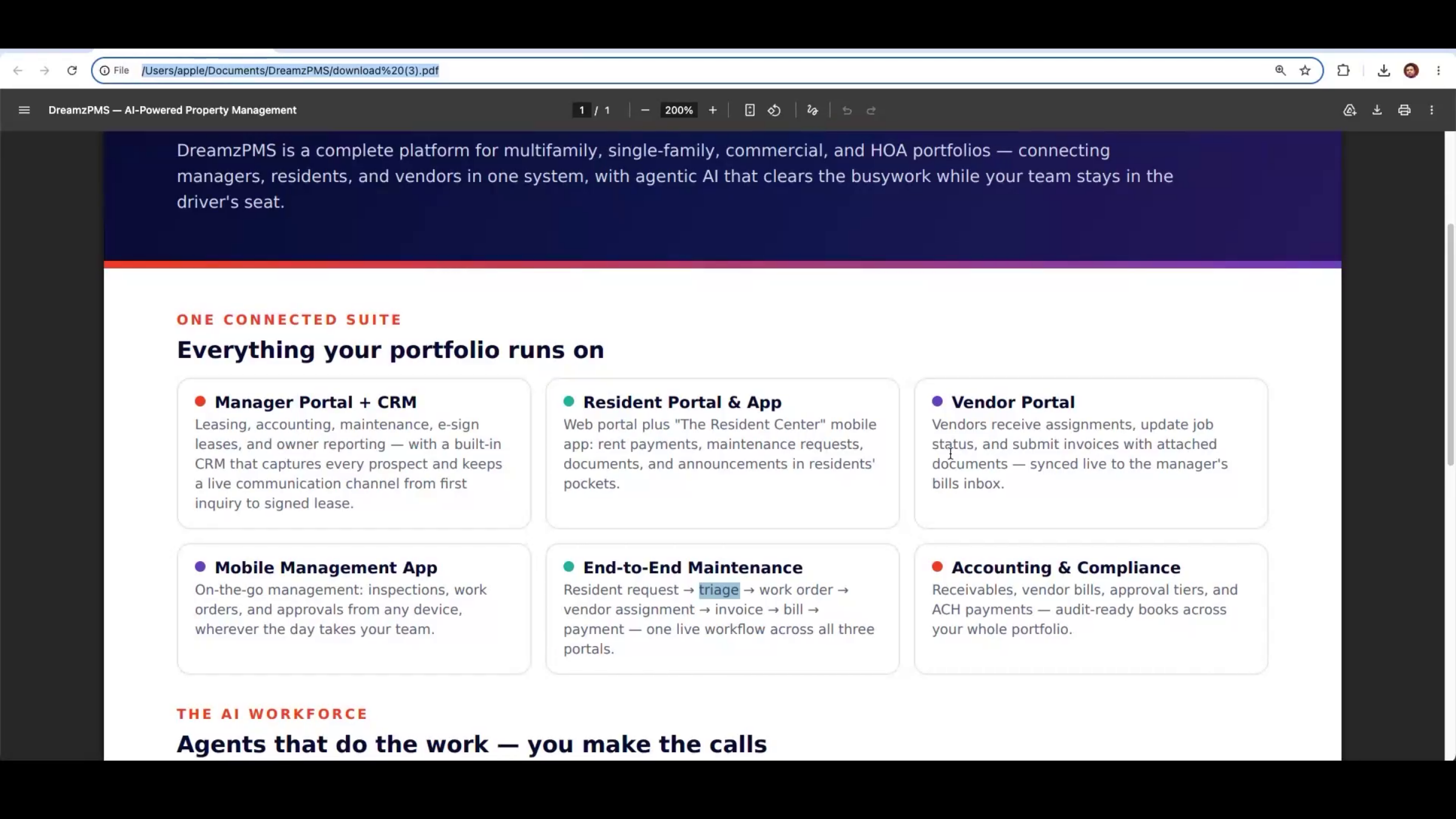Reload the PDF page
The width and height of the screenshot is (1456, 819).
tap(72, 70)
